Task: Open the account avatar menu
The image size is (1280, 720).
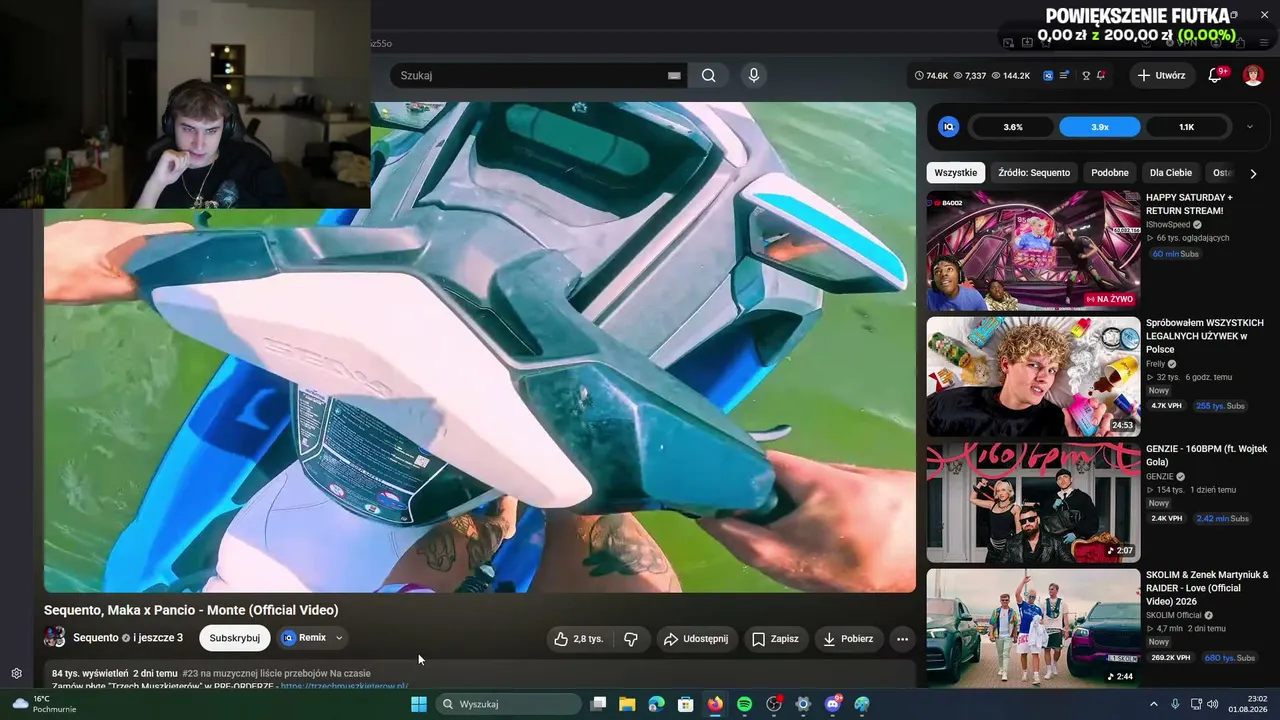Action: pos(1253,75)
